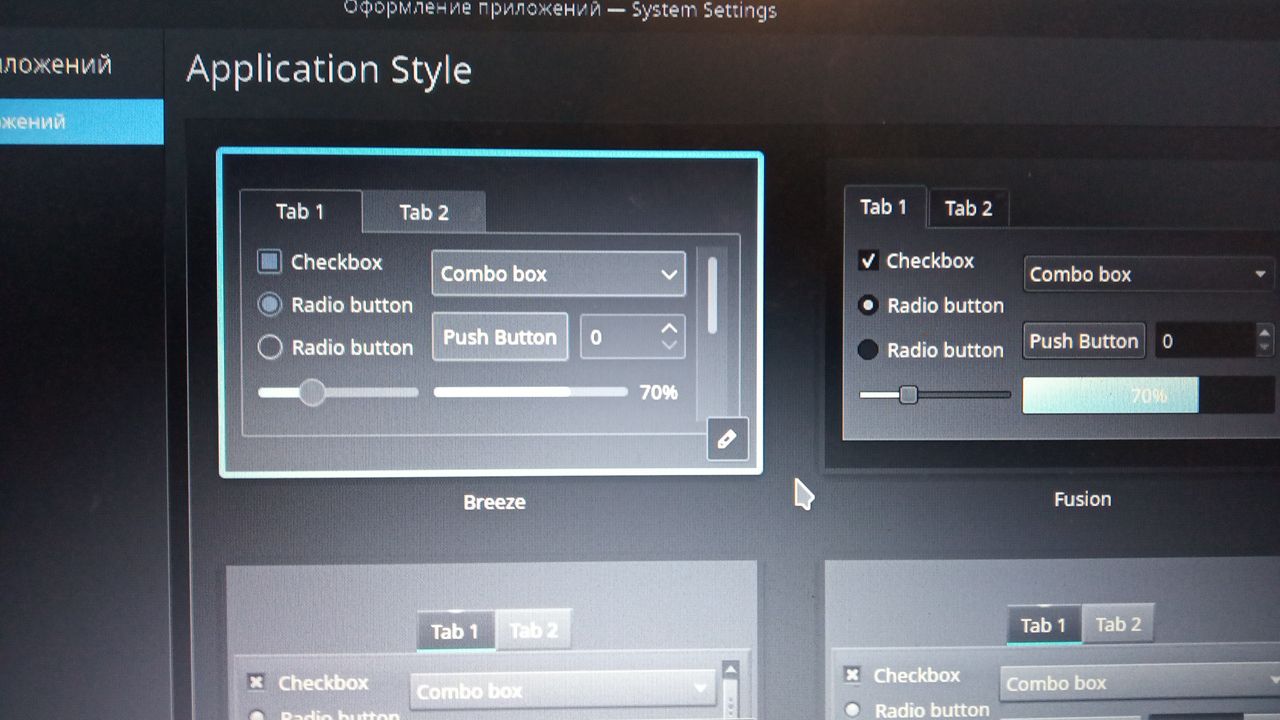
Task: Toggle the Checkbox in bottom-left style preview
Action: point(256,682)
